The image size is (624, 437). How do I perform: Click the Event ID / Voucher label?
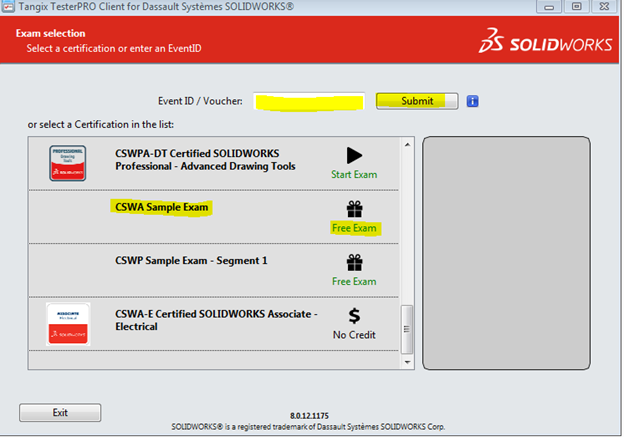tap(200, 101)
